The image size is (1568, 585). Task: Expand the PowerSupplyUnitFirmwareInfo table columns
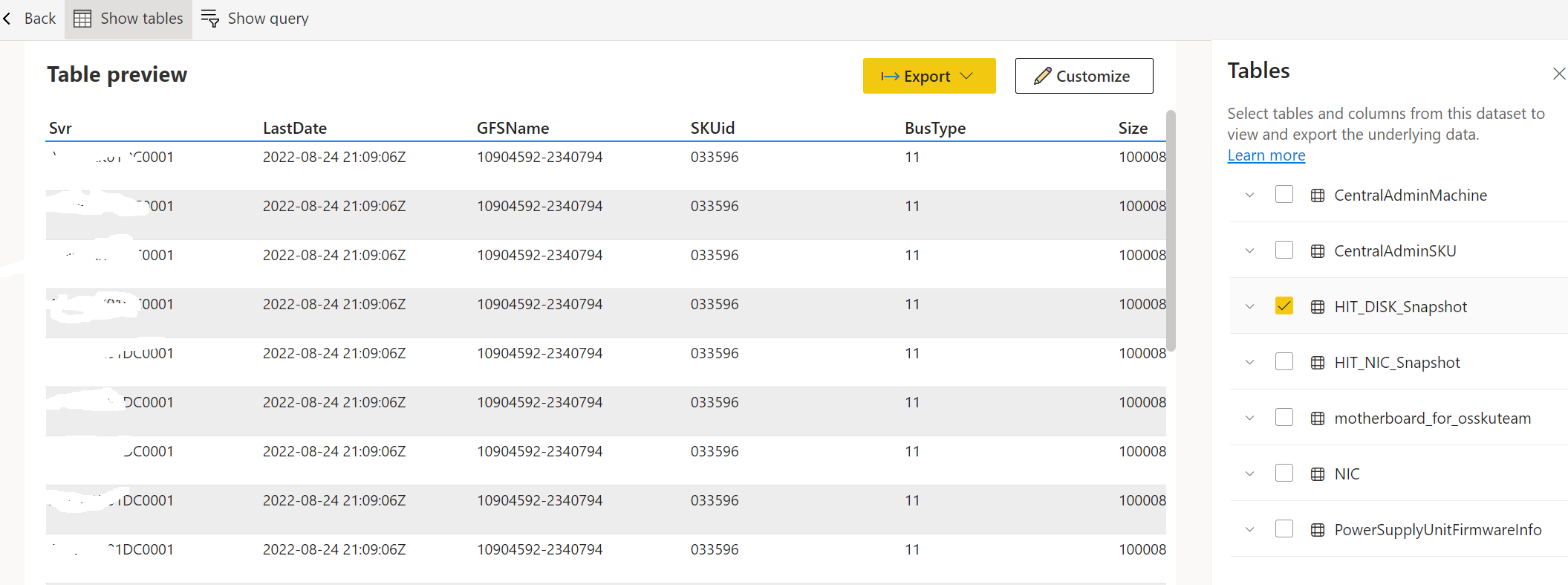1250,529
